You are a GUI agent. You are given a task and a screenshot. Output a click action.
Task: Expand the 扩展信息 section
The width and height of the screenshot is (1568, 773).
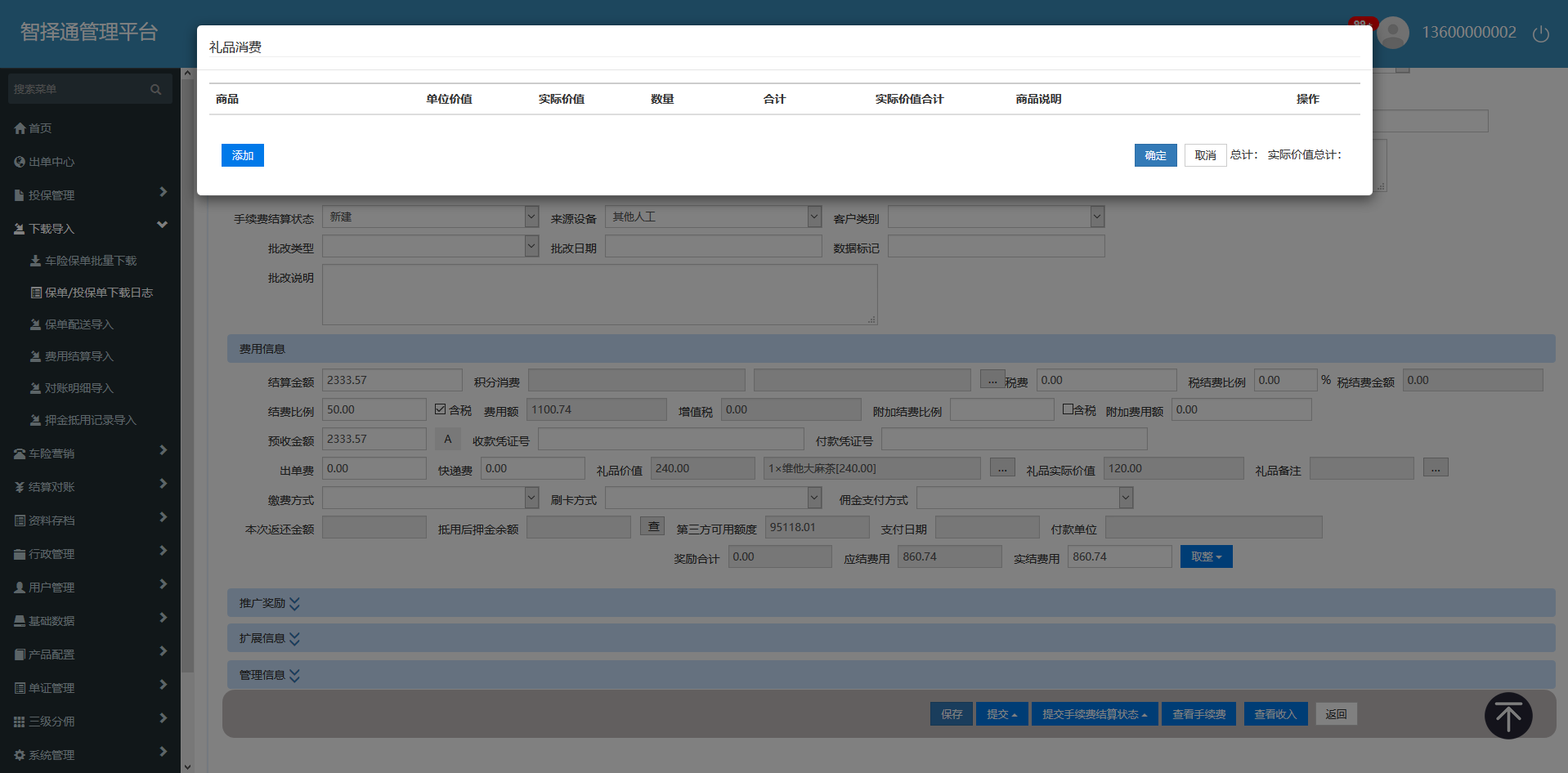tap(270, 638)
